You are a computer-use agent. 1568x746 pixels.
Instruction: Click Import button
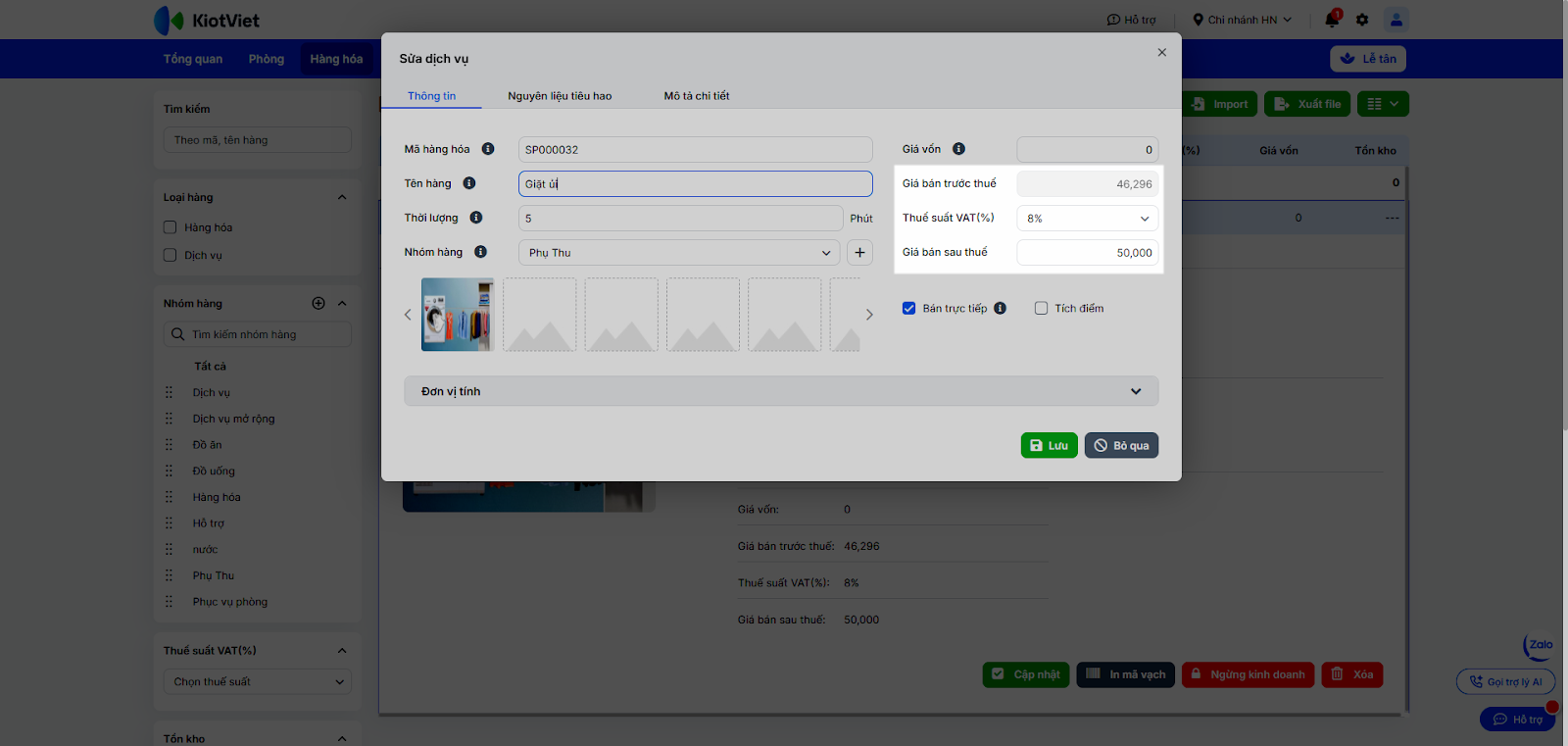1220,104
